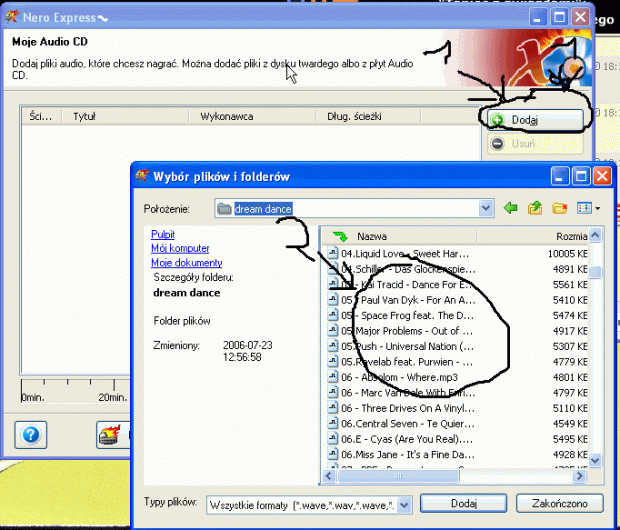This screenshot has height=530, width=620.
Task: Click the green back arrow in file dialog
Action: tap(511, 208)
